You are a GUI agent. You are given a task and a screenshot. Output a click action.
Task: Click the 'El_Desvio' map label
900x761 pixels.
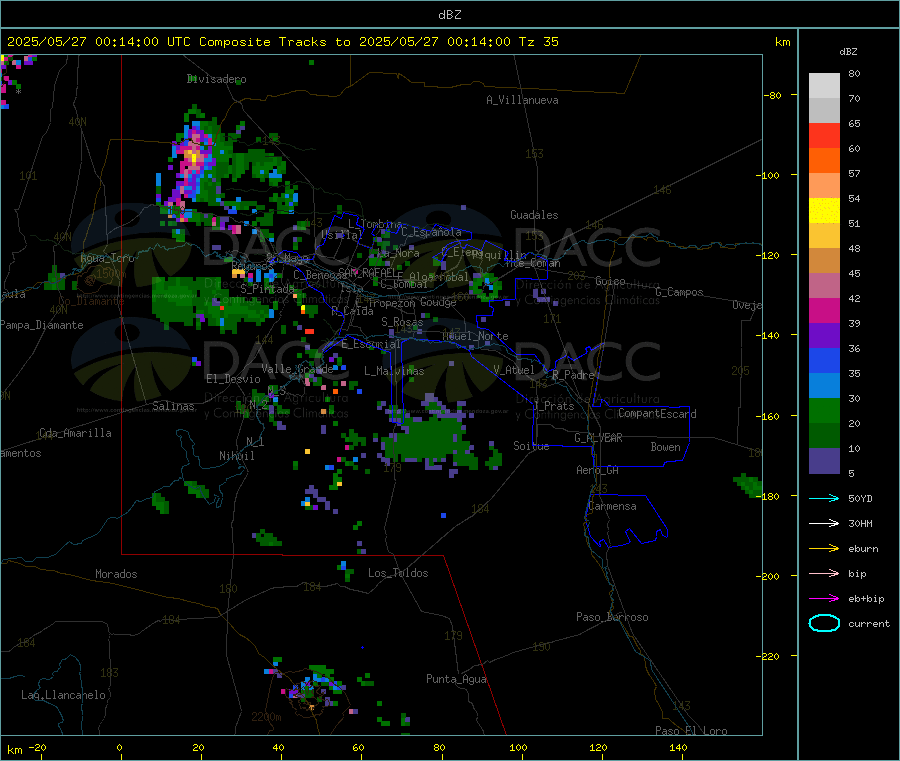coord(233,379)
